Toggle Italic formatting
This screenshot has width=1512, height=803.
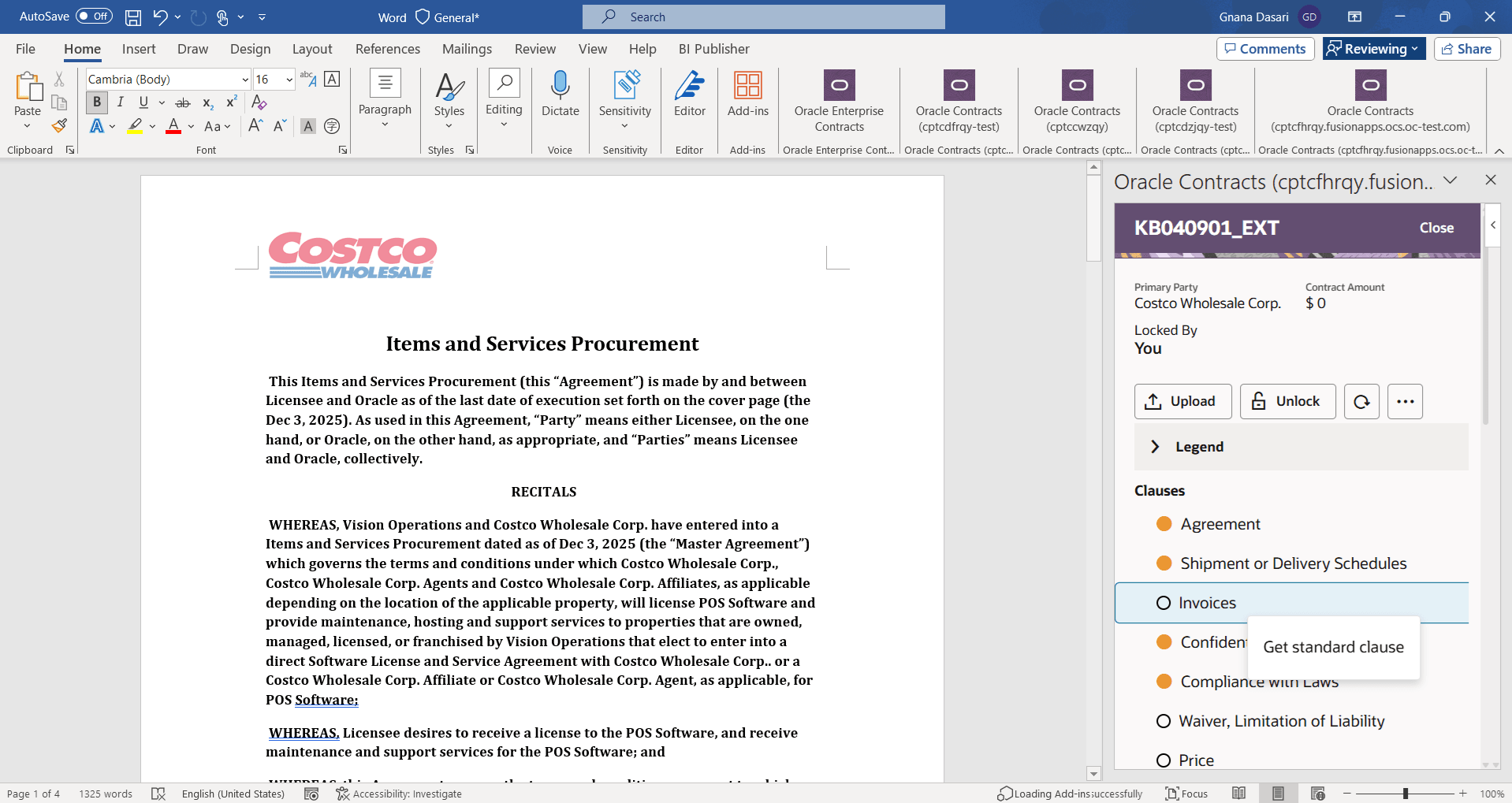coord(120,102)
